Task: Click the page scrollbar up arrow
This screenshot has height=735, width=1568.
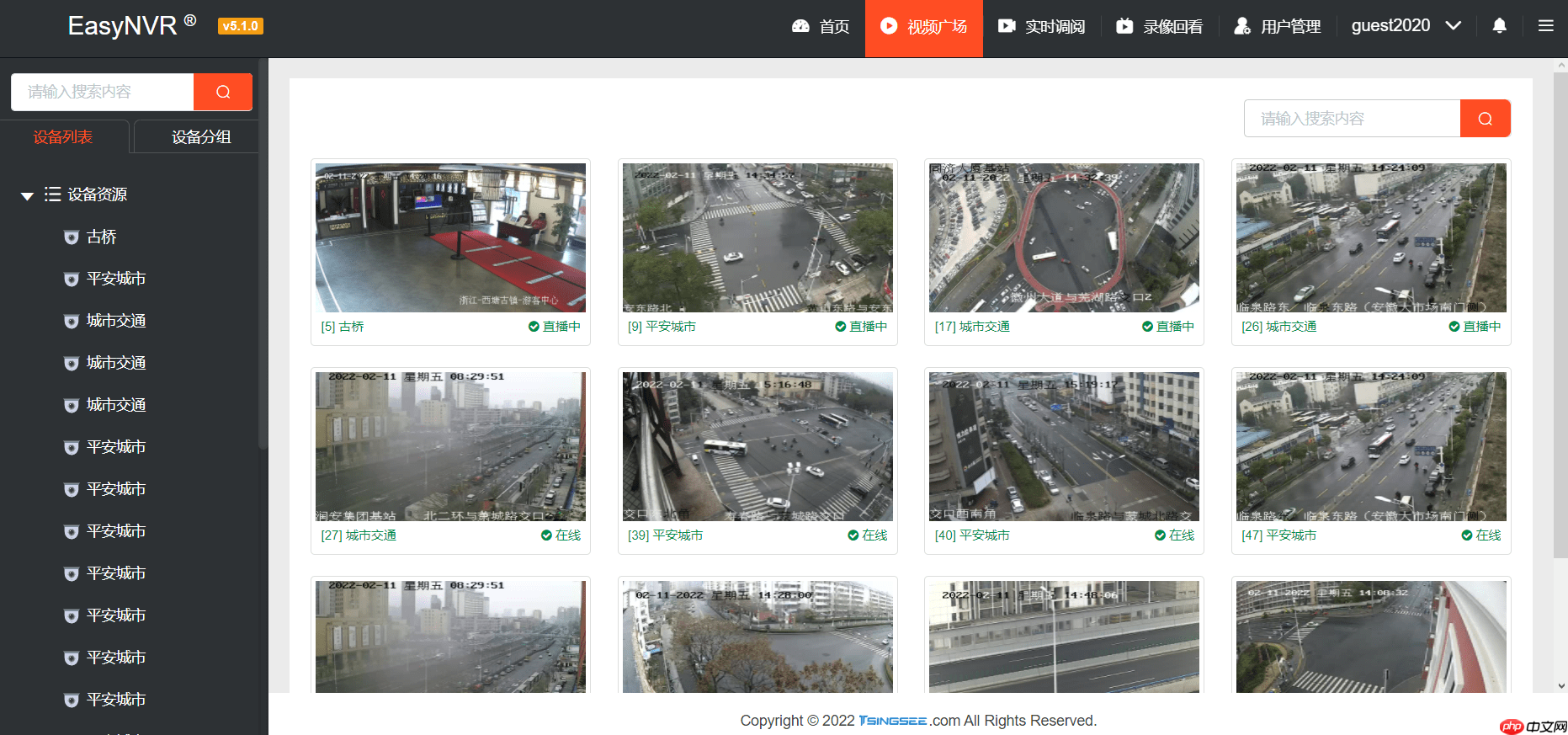Action: point(1561,64)
